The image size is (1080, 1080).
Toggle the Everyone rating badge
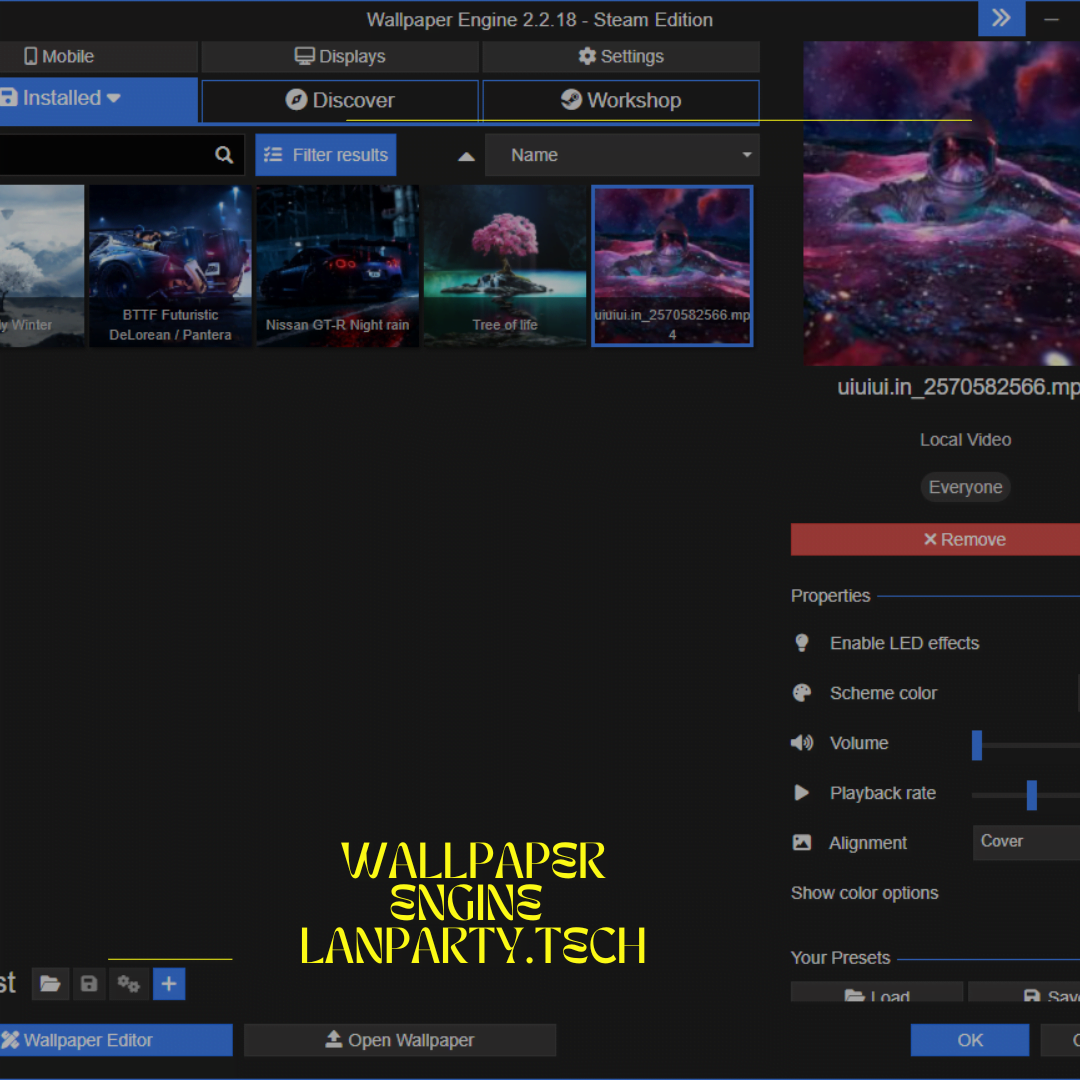coord(965,487)
